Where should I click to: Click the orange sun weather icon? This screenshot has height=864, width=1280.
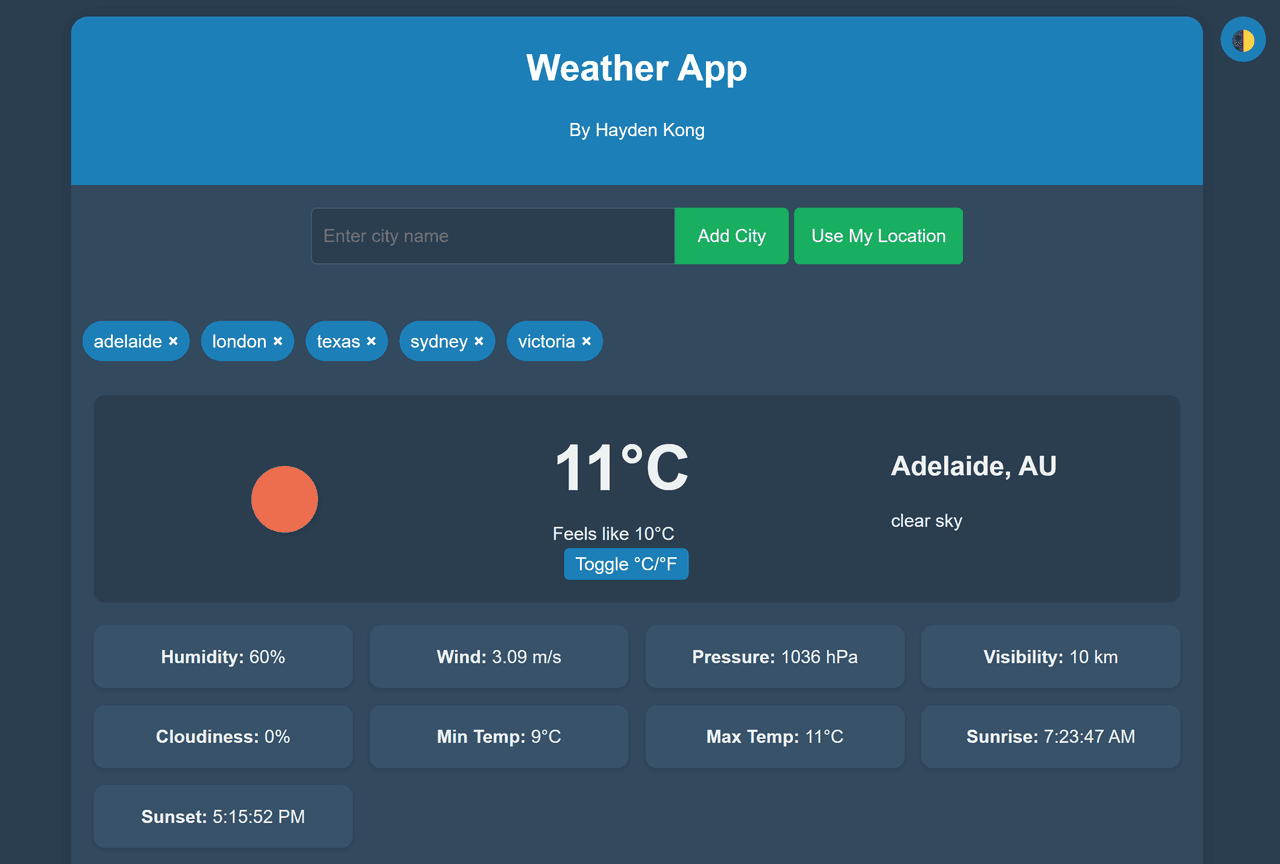coord(284,499)
